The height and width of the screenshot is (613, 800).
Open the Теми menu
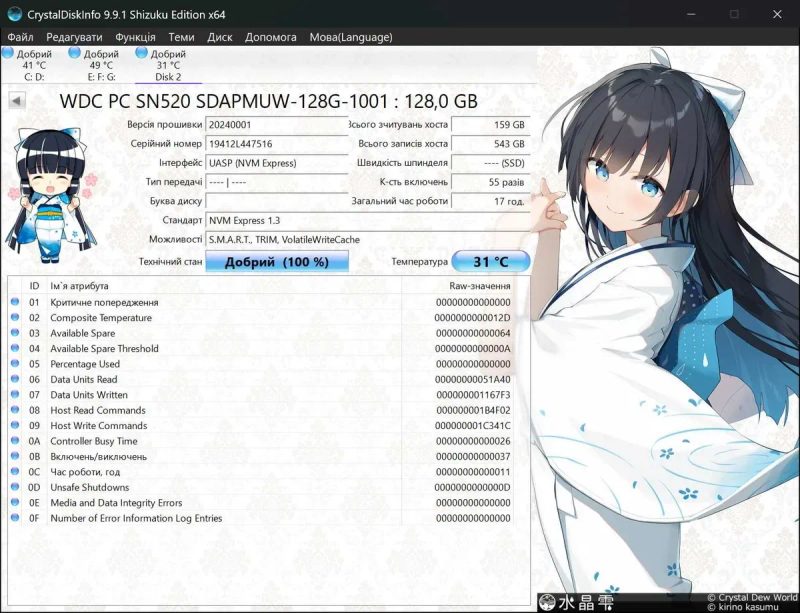181,37
